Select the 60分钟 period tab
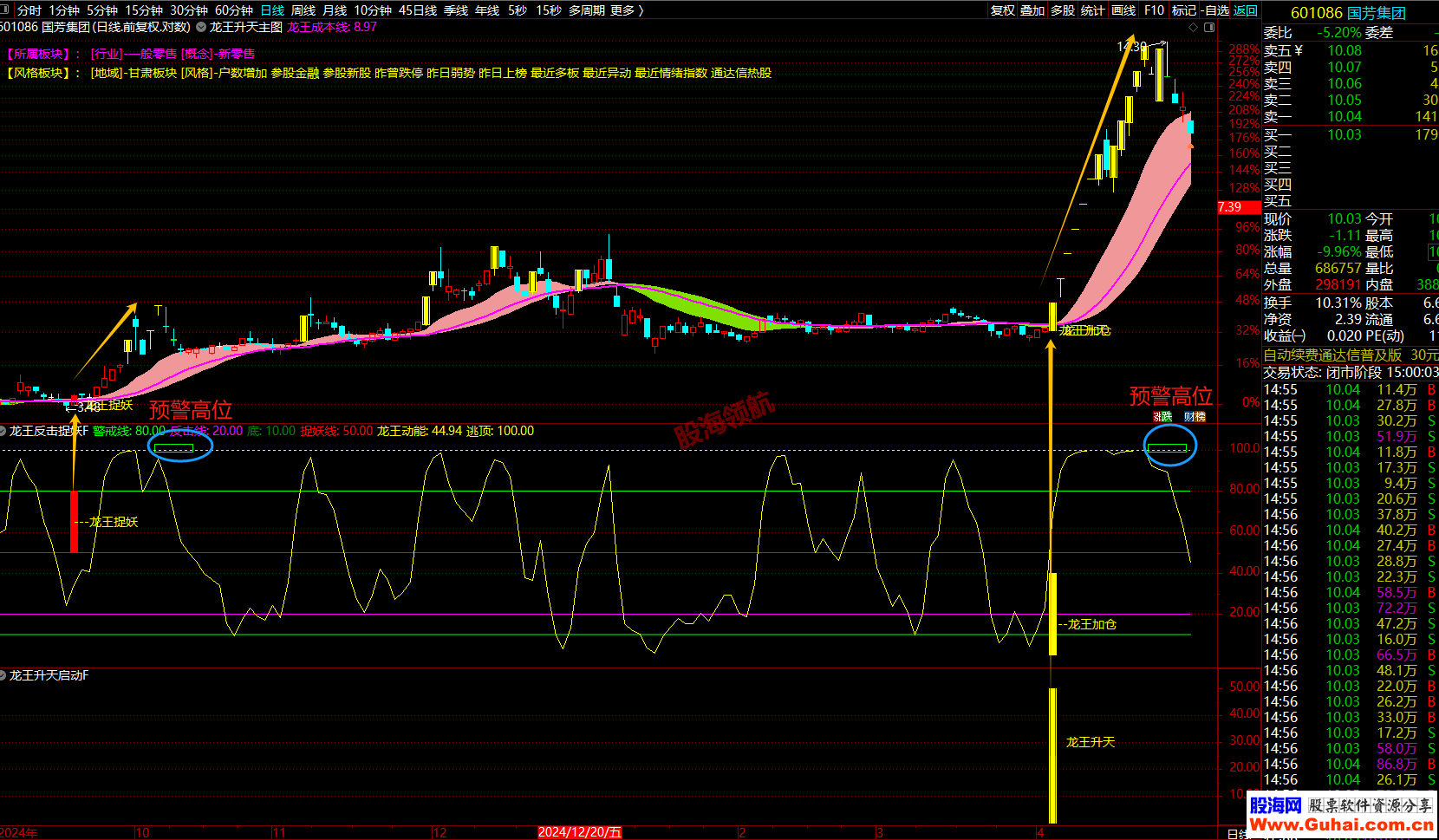 tap(234, 10)
